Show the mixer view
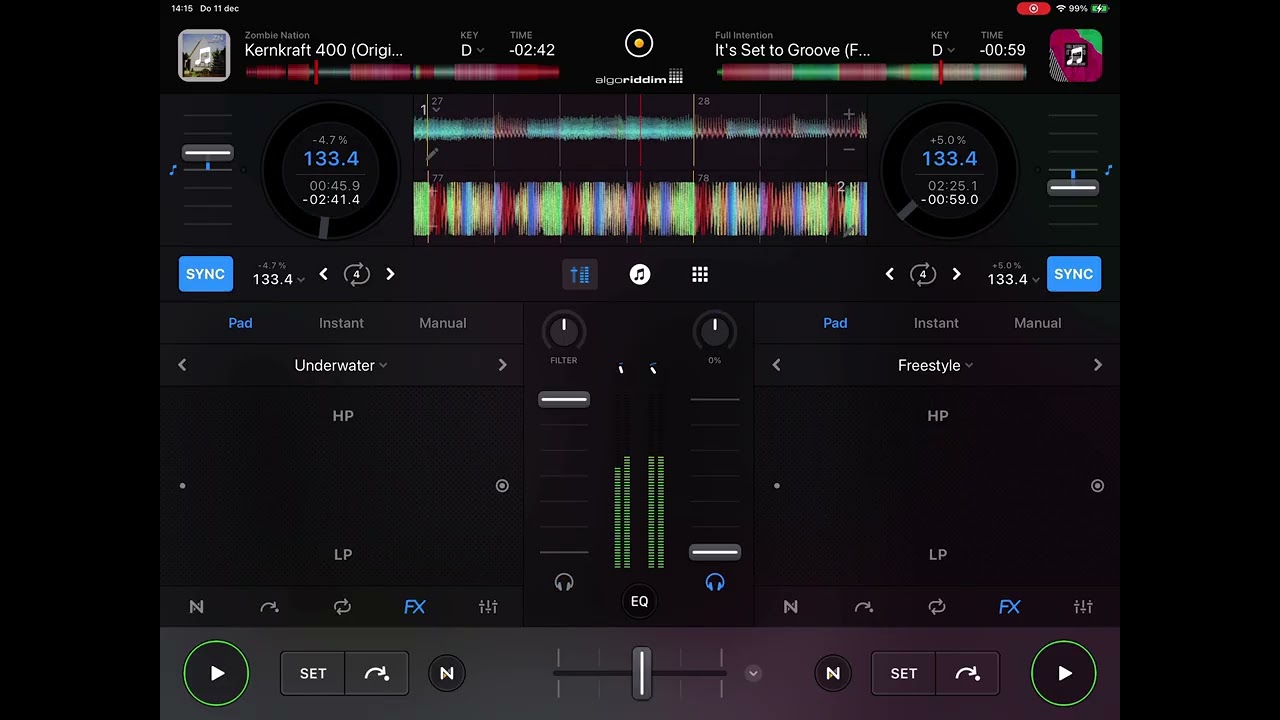1280x720 pixels. 580,274
